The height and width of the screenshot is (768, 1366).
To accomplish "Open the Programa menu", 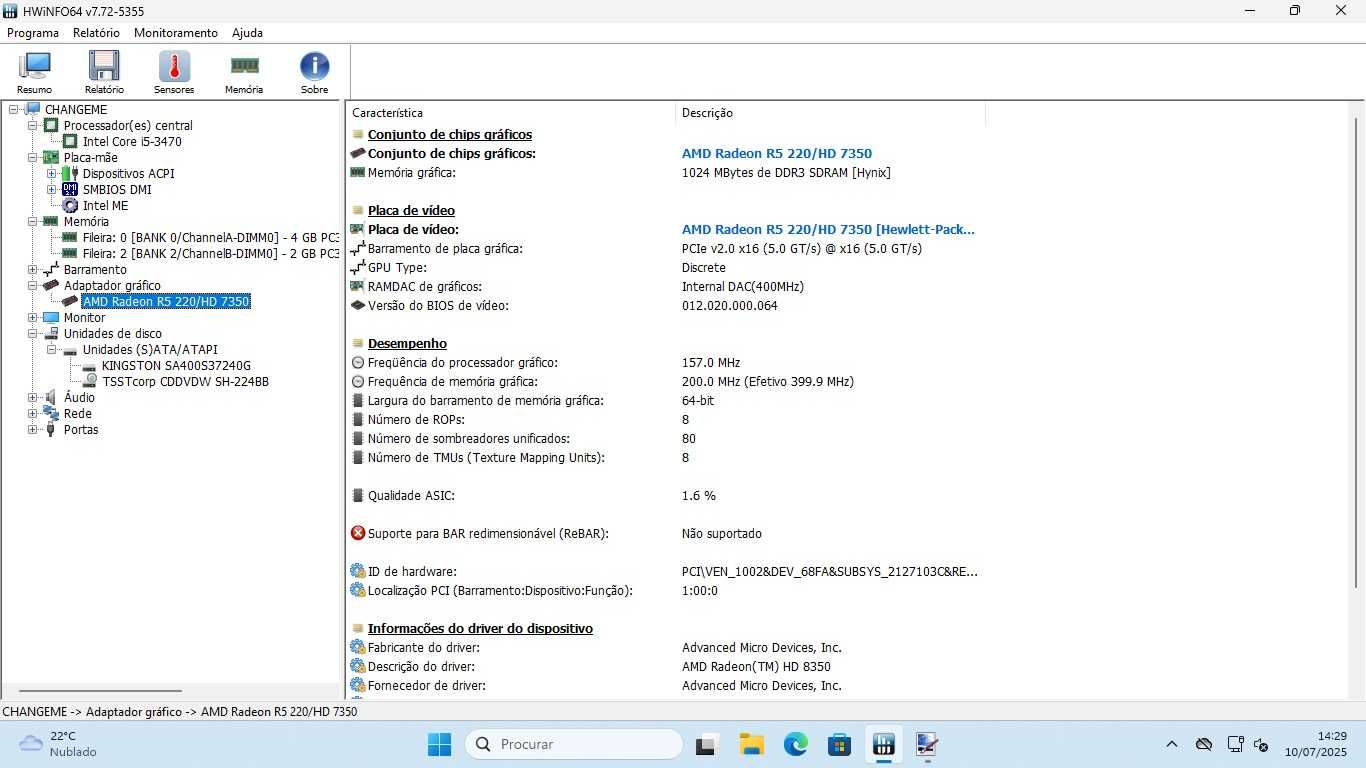I will (x=33, y=33).
